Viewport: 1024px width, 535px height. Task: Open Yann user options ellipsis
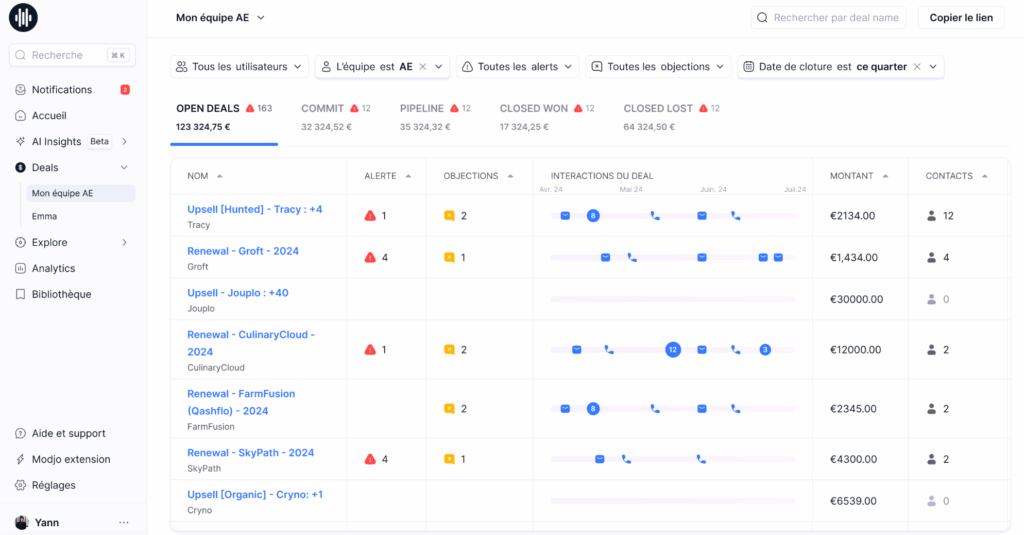click(124, 523)
